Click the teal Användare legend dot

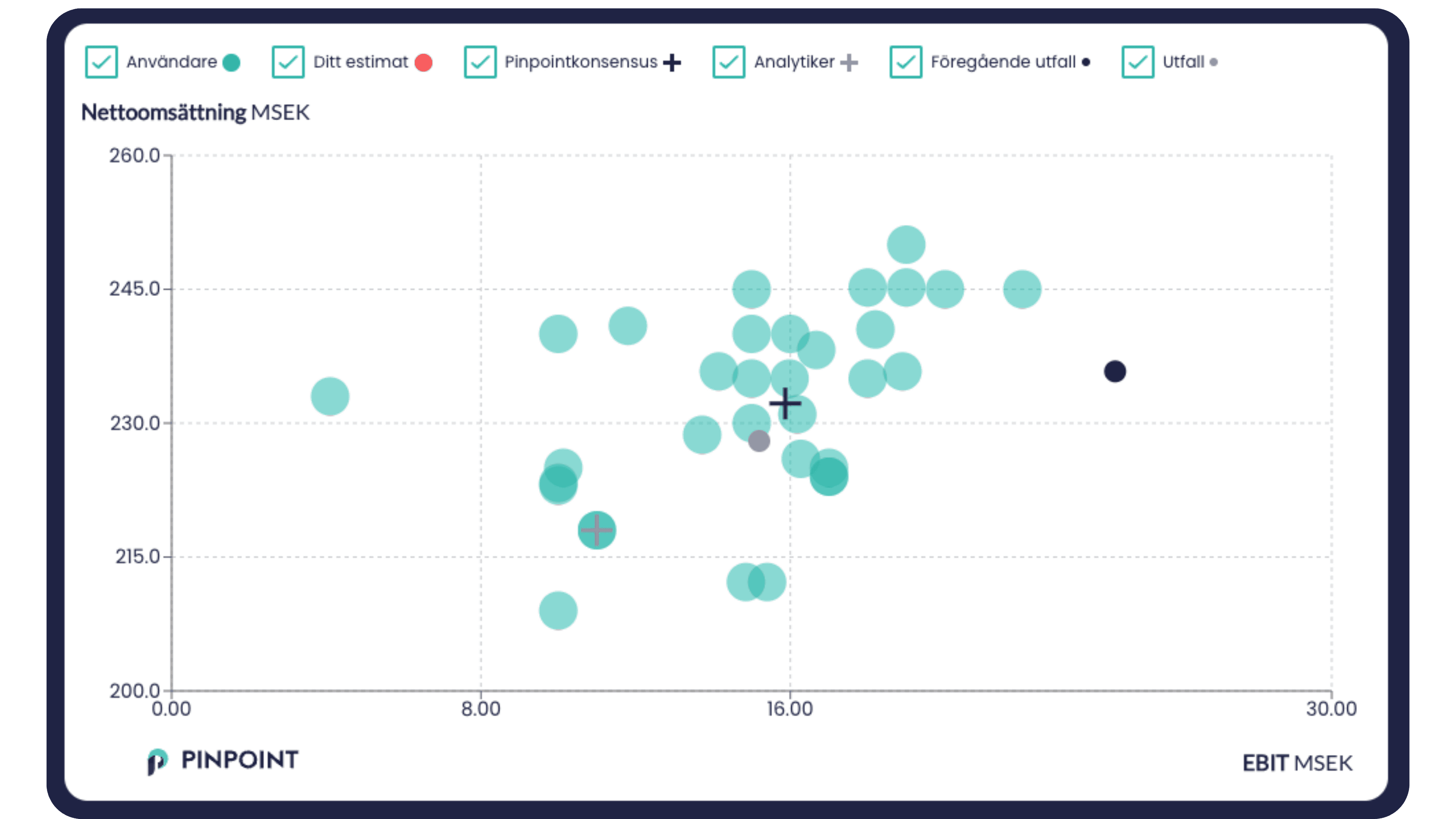231,62
